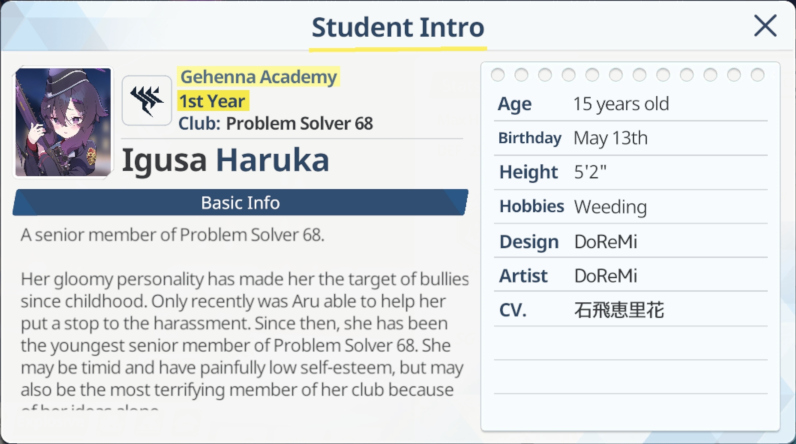Click the last binder hole on notepad
This screenshot has width=796, height=444.
(757, 75)
